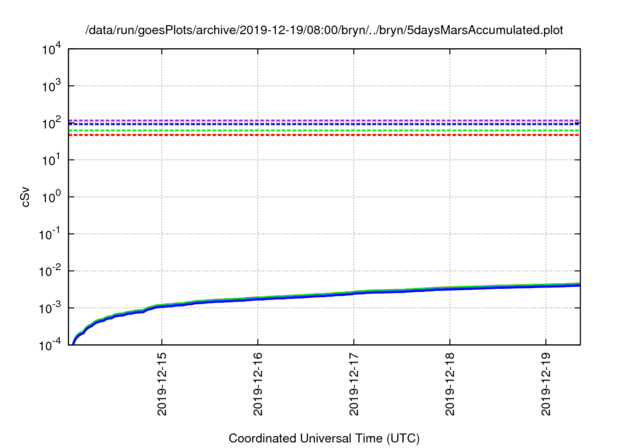
Task: Click the 10^0 y-axis tick label
Action: [x=52, y=197]
